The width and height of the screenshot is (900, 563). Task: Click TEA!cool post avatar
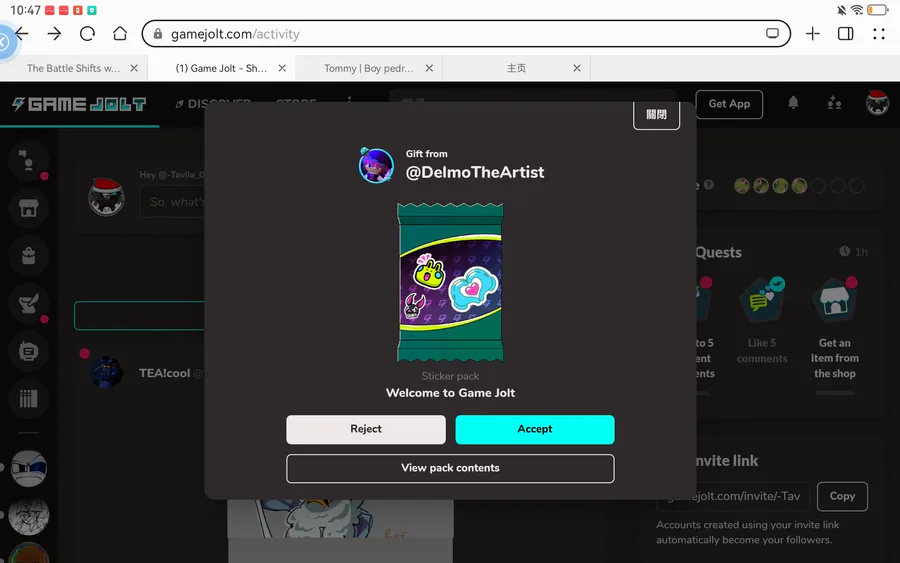(106, 372)
